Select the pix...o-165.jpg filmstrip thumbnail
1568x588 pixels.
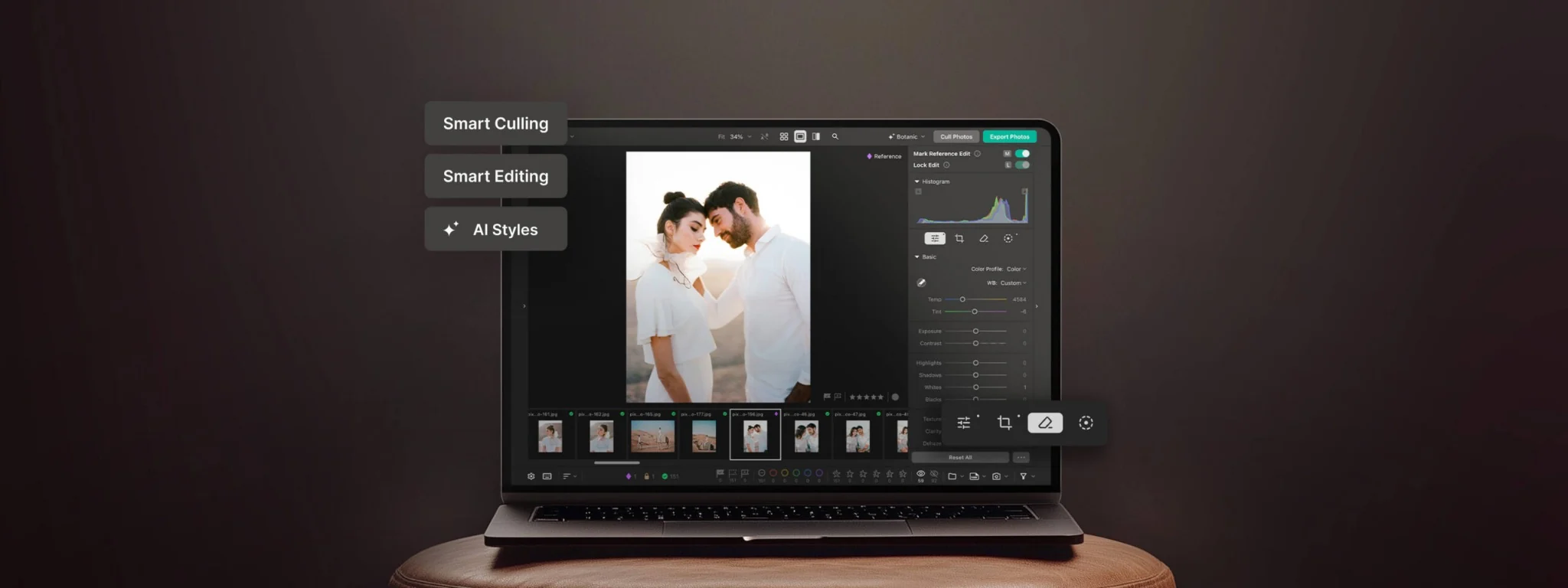tap(652, 436)
